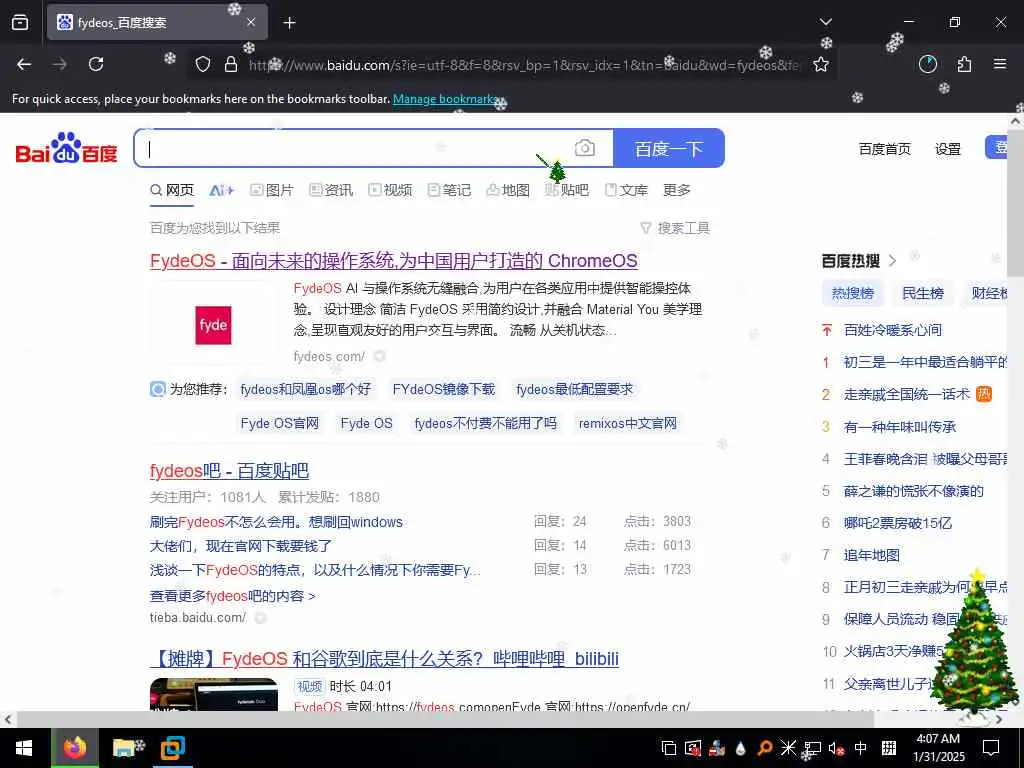Focus the address bar URL
Screen dimensions: 1024x768
[x=522, y=65]
